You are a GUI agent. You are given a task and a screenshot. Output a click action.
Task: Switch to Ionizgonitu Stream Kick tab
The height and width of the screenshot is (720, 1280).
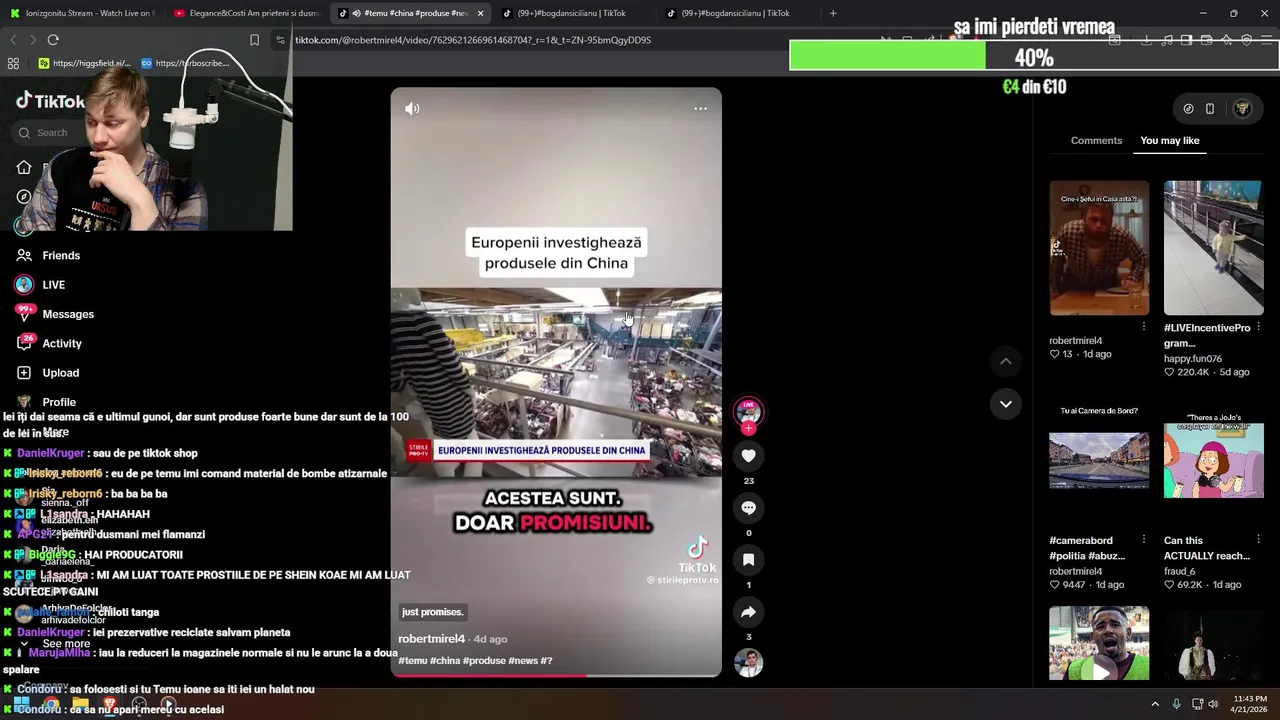pos(82,13)
